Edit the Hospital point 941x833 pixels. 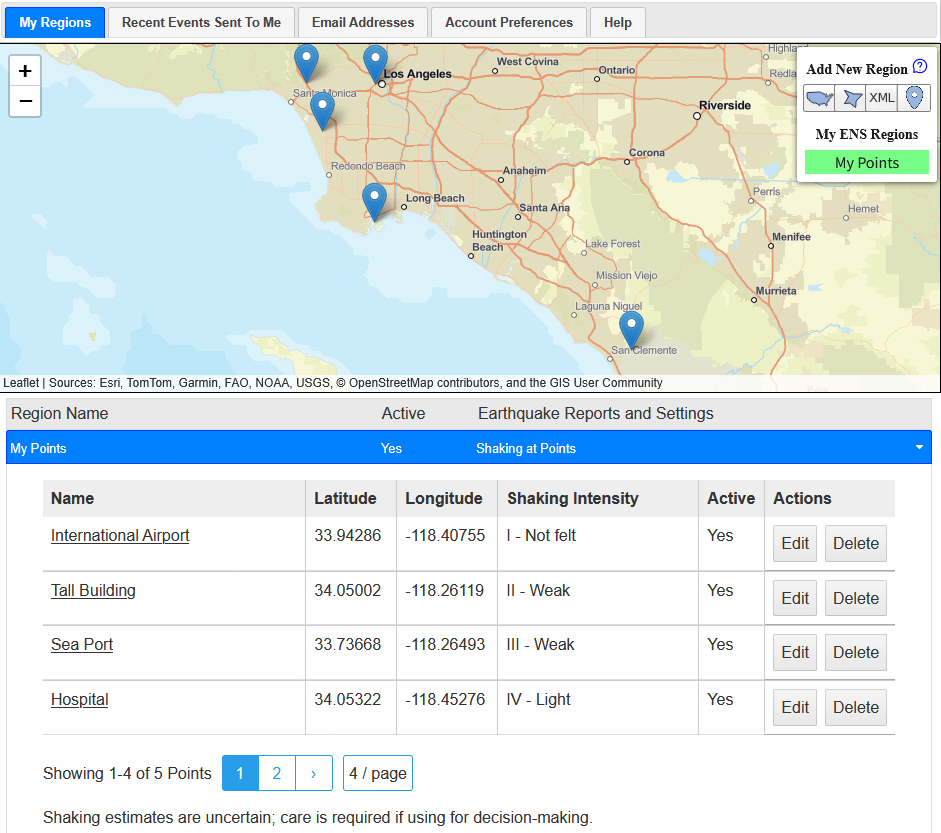[795, 708]
